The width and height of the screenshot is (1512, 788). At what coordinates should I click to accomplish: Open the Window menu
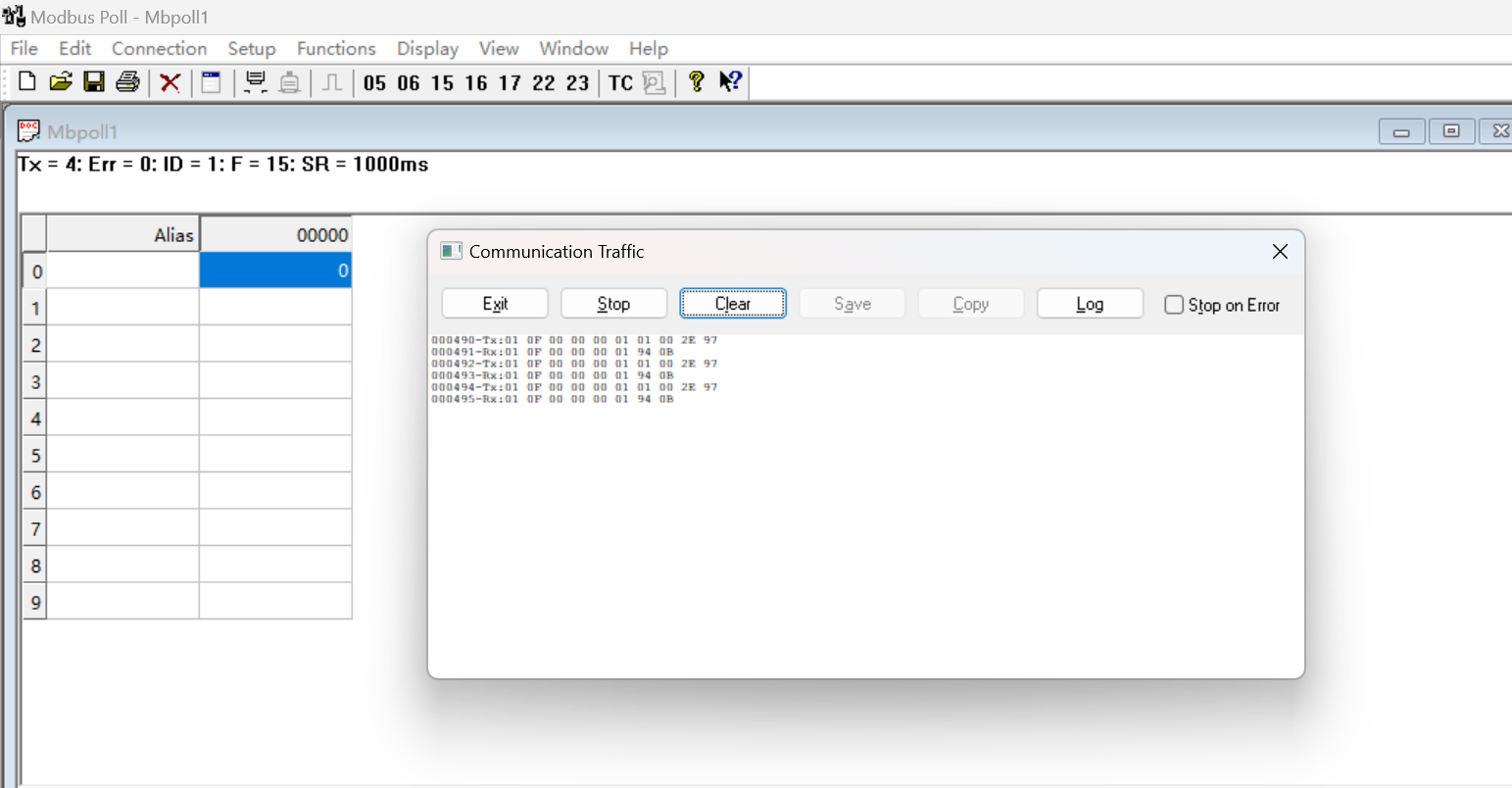574,49
